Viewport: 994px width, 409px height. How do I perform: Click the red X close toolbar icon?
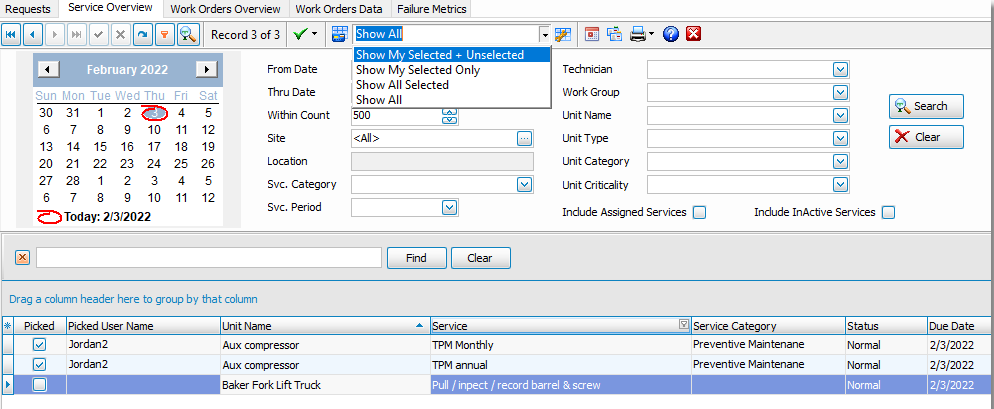click(693, 34)
